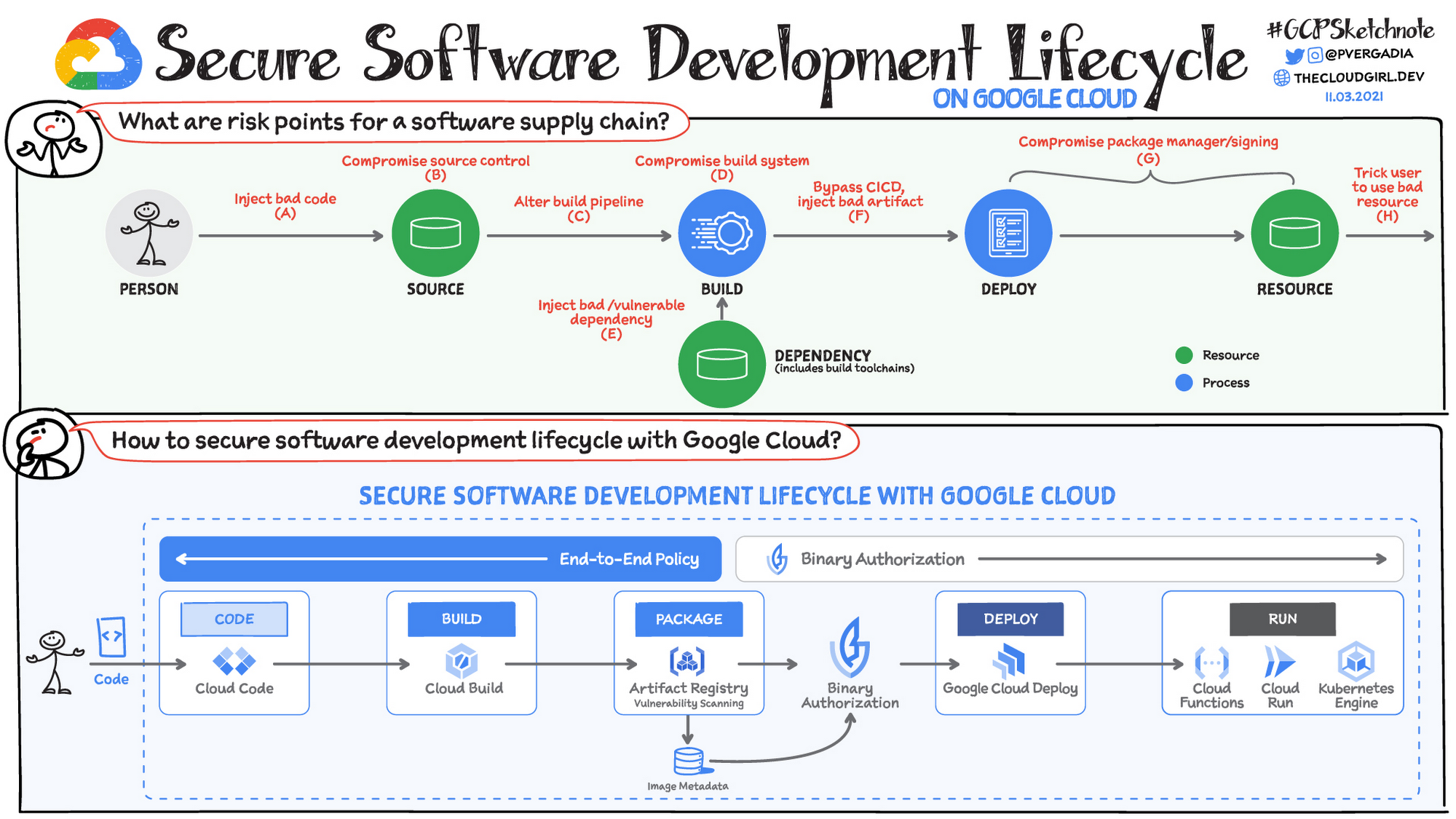
Task: Click 'Alter build pipeline (C)' label
Action: 579,208
